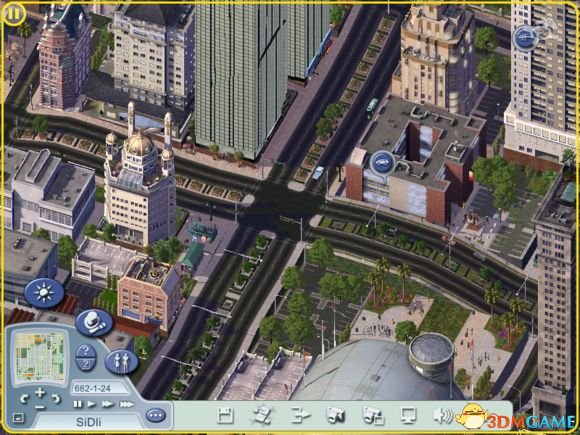Save the city with the floppy disk icon
Image resolution: width=580 pixels, height=435 pixels.
(225, 415)
